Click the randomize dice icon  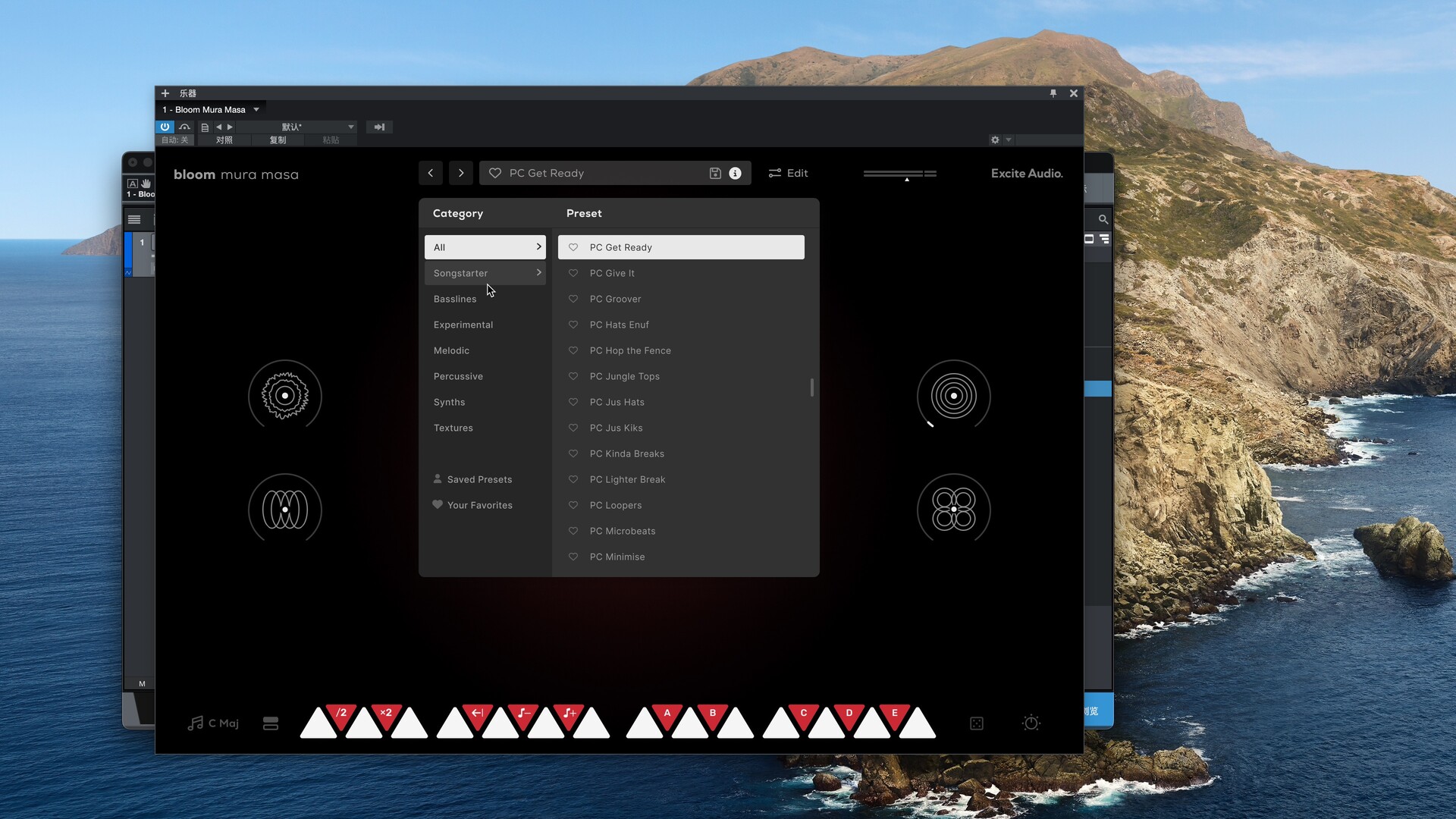(977, 723)
